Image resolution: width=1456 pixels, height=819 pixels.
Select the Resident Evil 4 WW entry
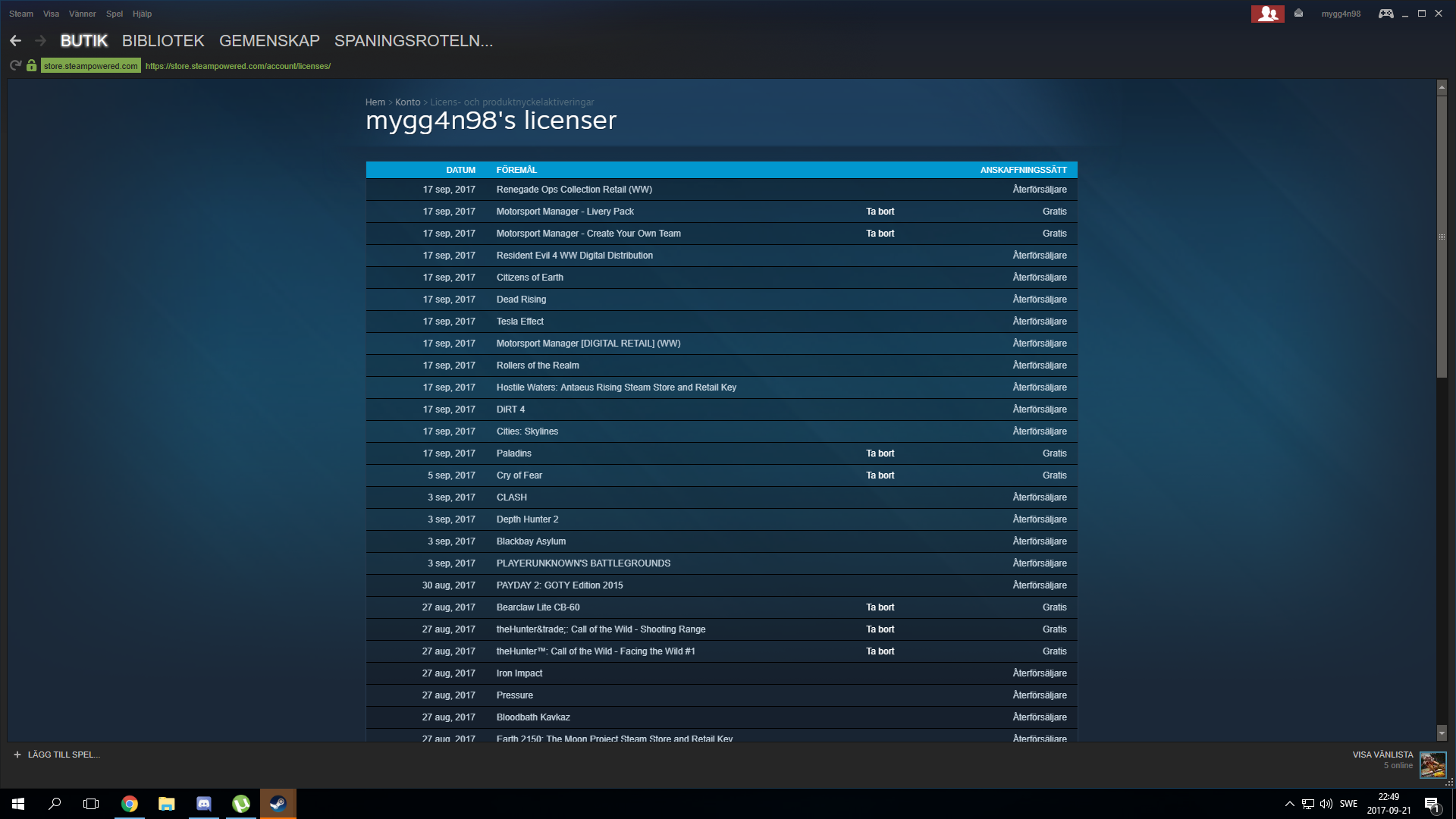(x=721, y=256)
